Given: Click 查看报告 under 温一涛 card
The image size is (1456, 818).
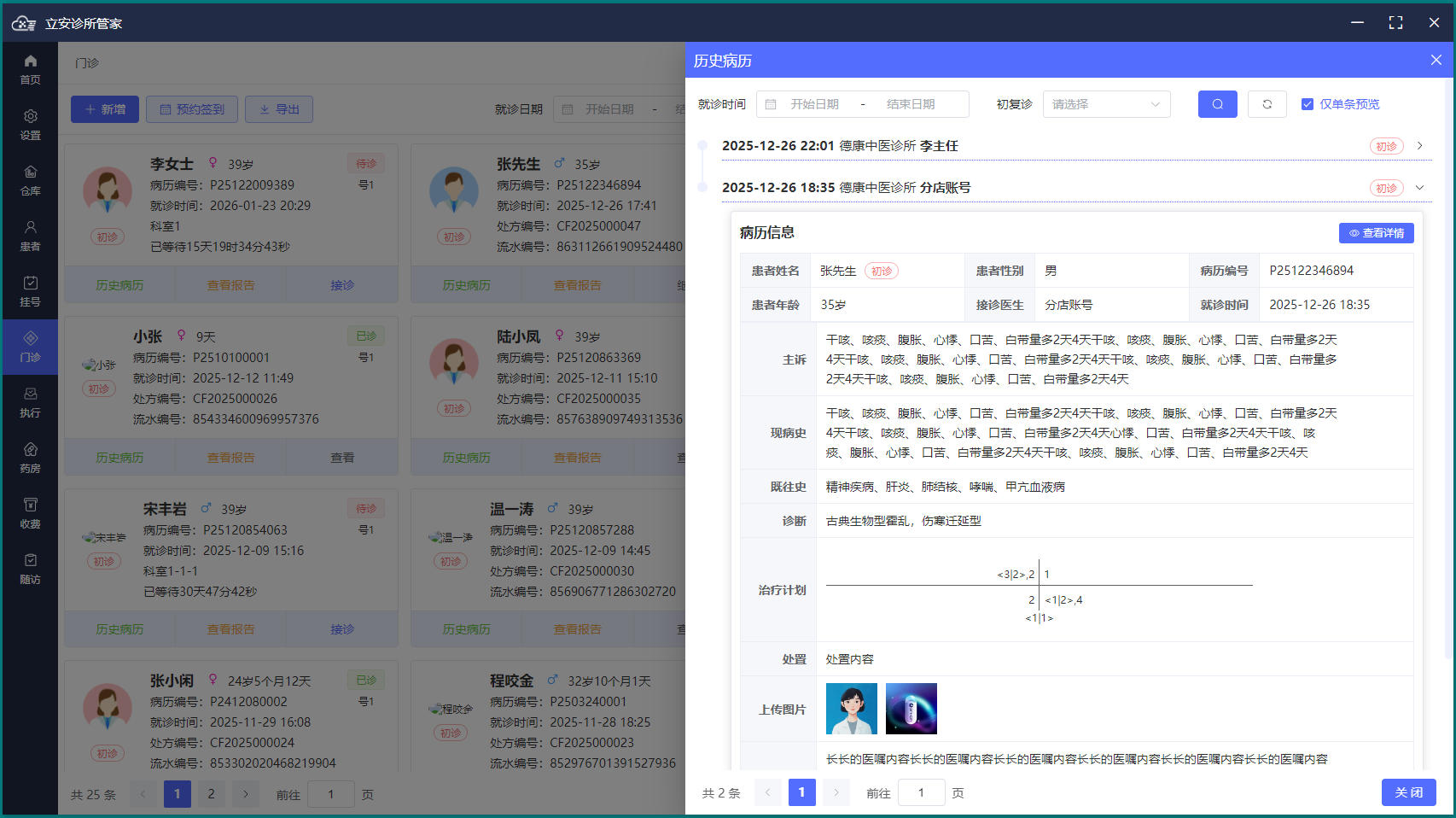Looking at the screenshot, I should [577, 629].
